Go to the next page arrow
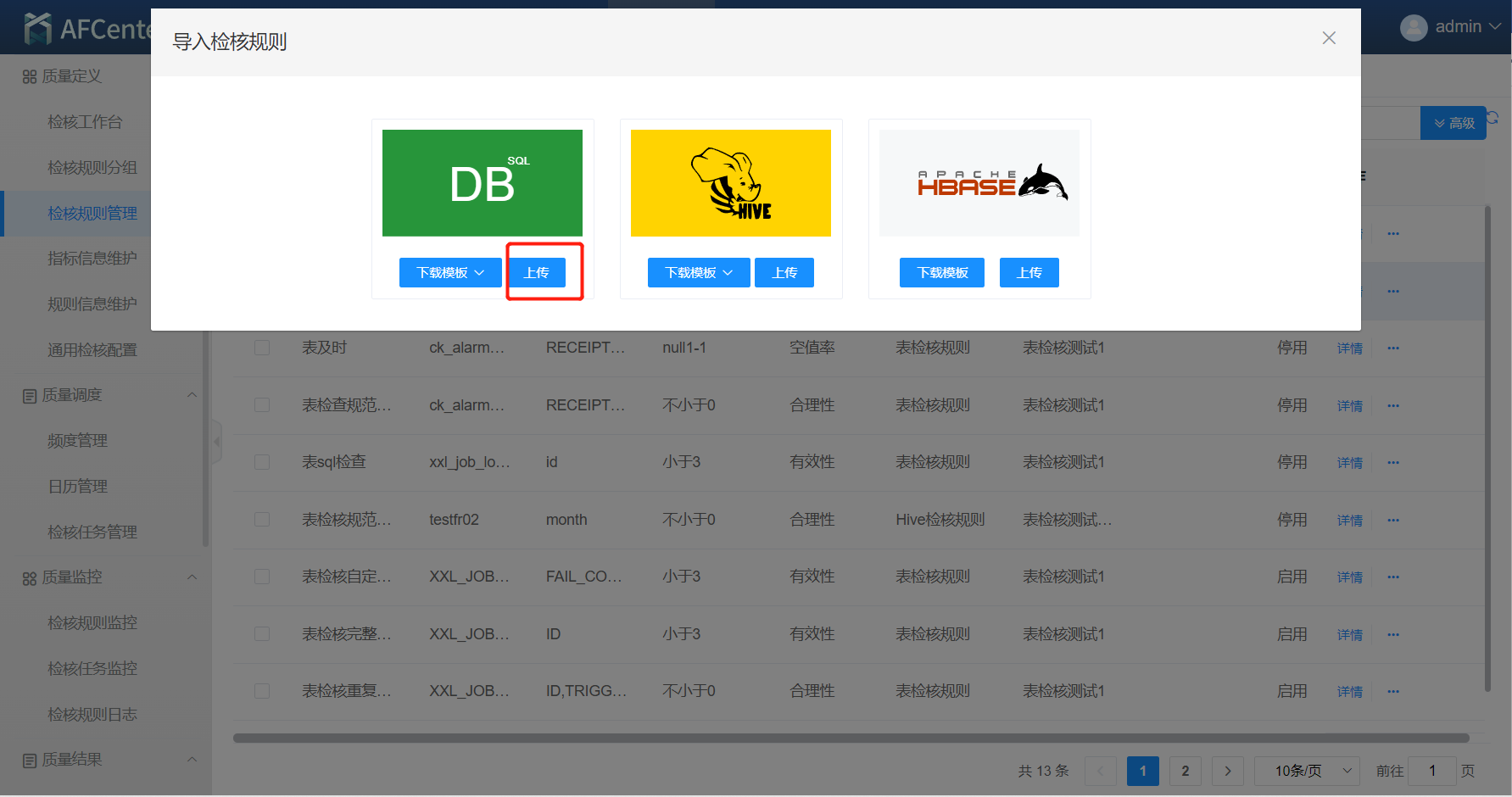This screenshot has height=797, width=1512. 1227,771
